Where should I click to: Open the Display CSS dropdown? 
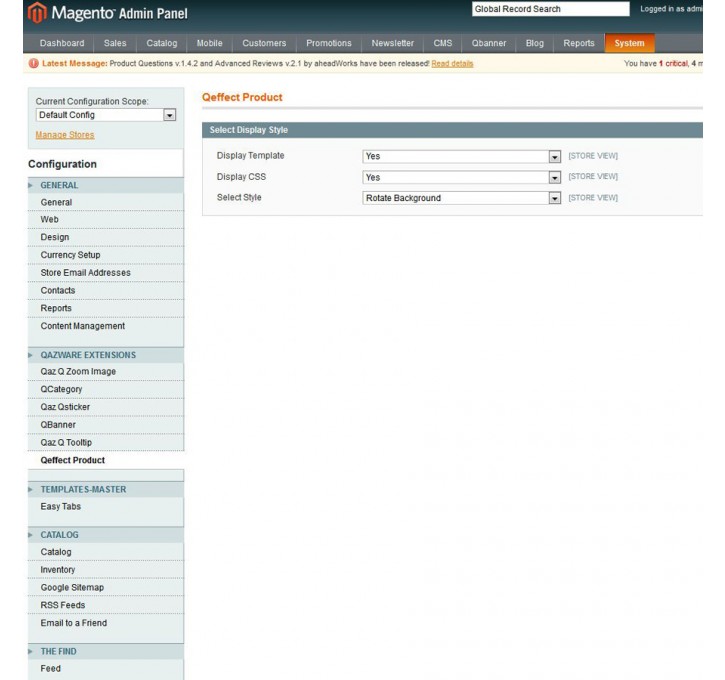461,177
